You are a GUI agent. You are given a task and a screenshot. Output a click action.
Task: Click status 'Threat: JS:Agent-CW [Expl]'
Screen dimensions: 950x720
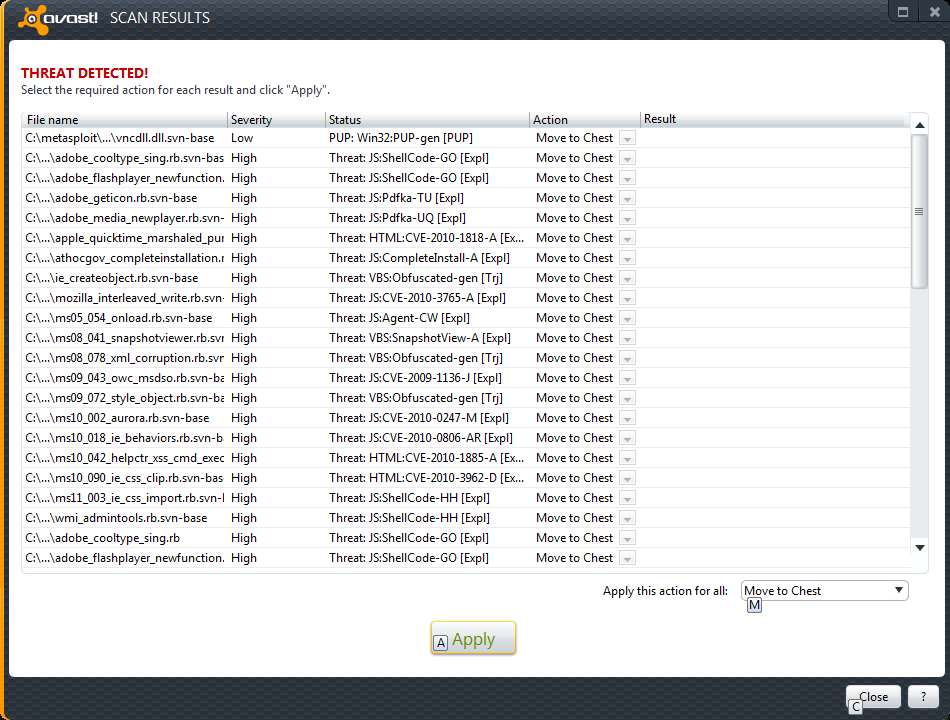(x=399, y=318)
